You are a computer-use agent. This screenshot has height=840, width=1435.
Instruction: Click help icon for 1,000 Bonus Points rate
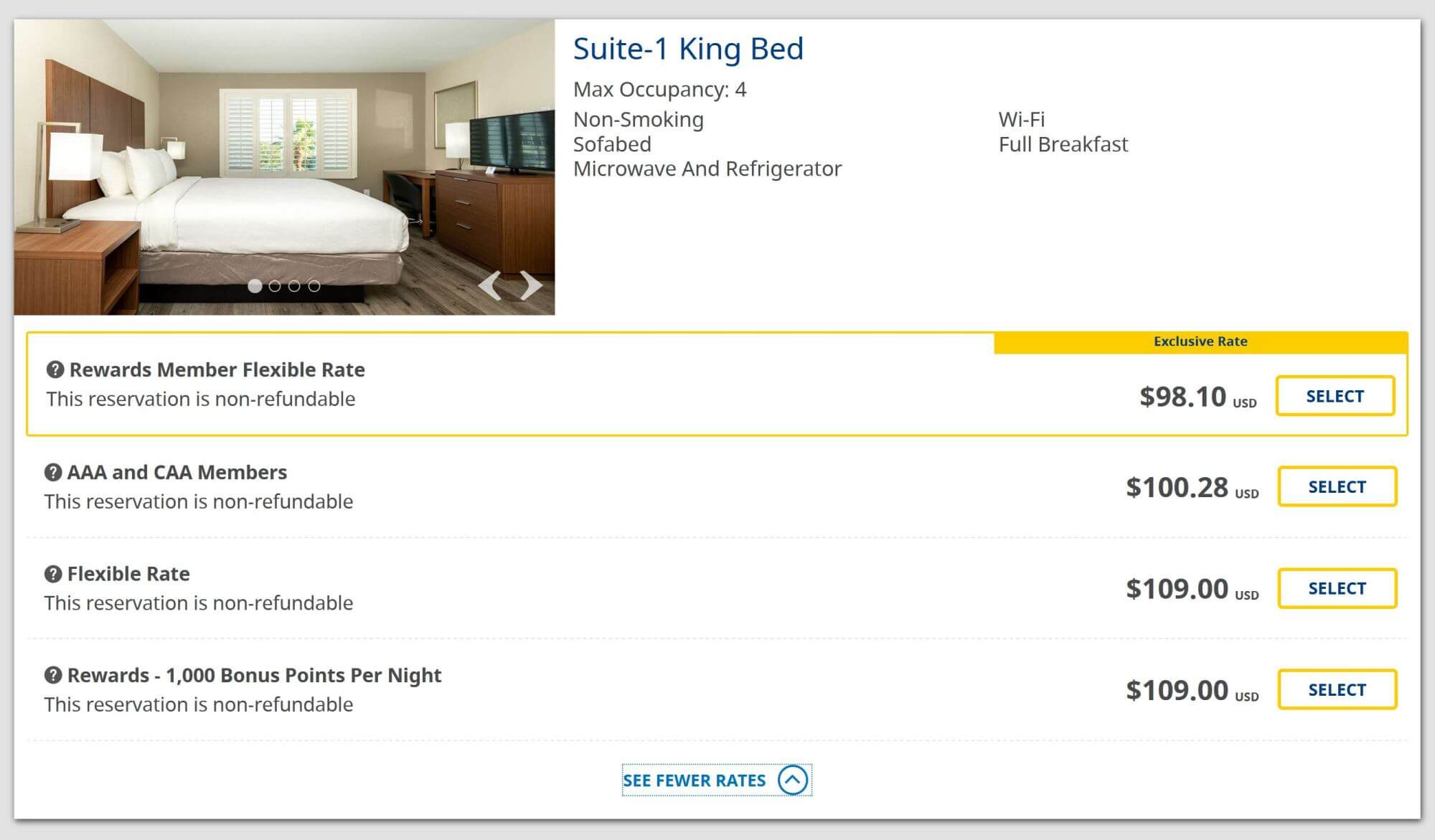(x=53, y=675)
